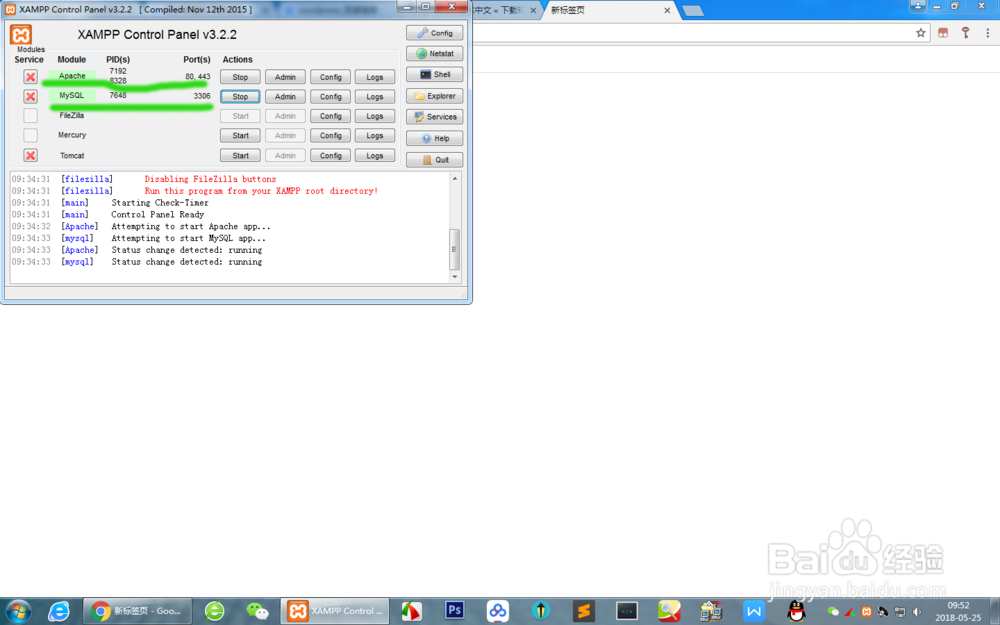Open MySQL Admin page
Viewport: 1000px width, 625px height.
click(285, 97)
